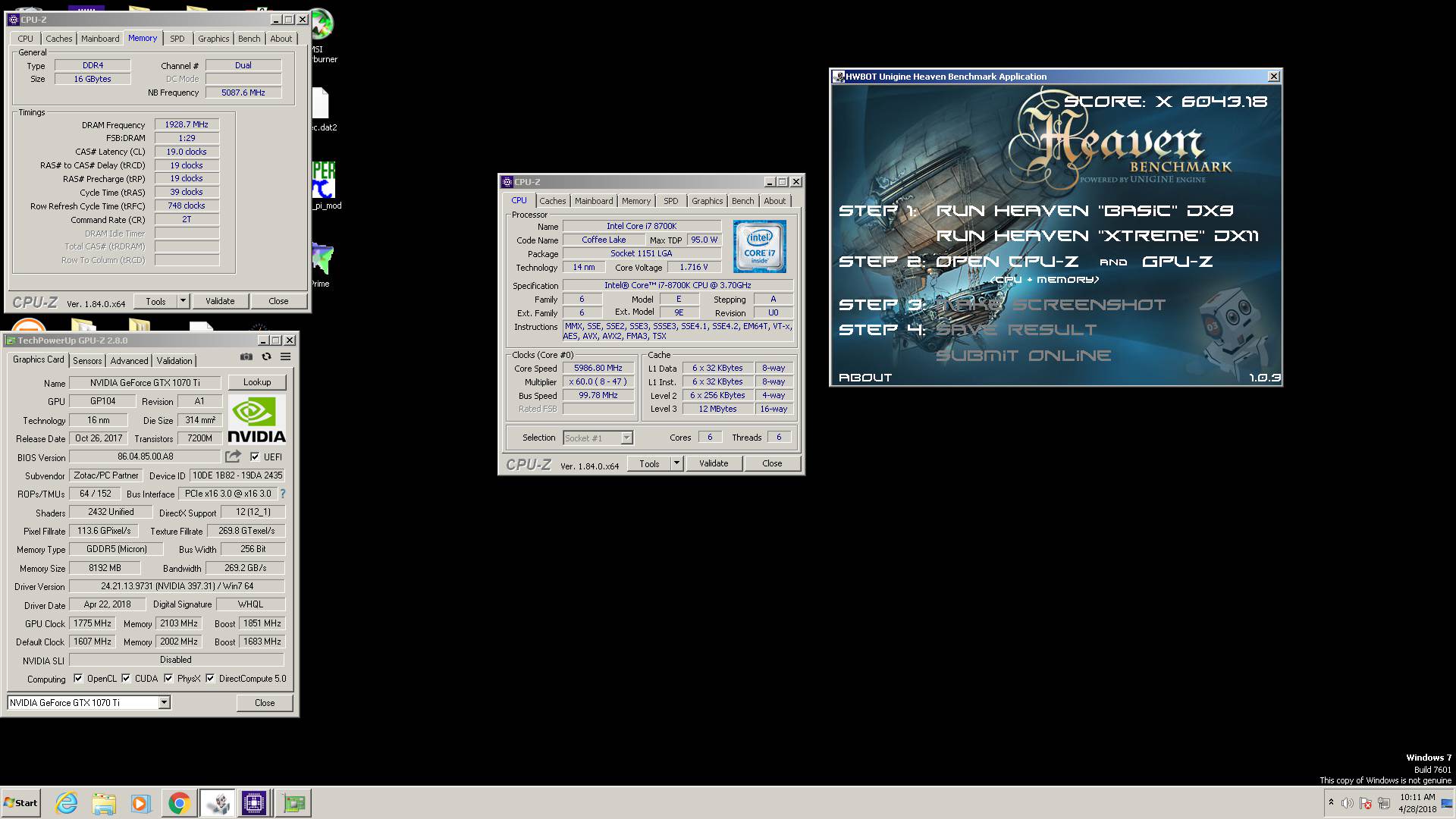Switch to the Sensors tab in GPU-Z
This screenshot has height=819, width=1456.
tap(87, 361)
